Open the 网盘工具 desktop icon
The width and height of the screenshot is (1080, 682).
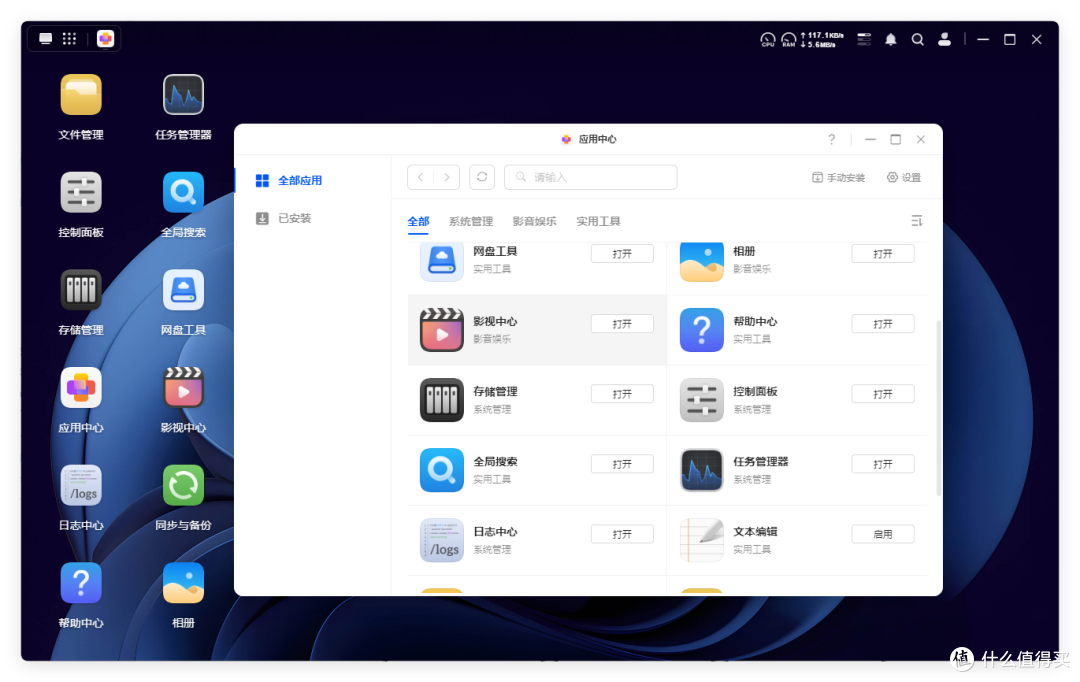[183, 290]
